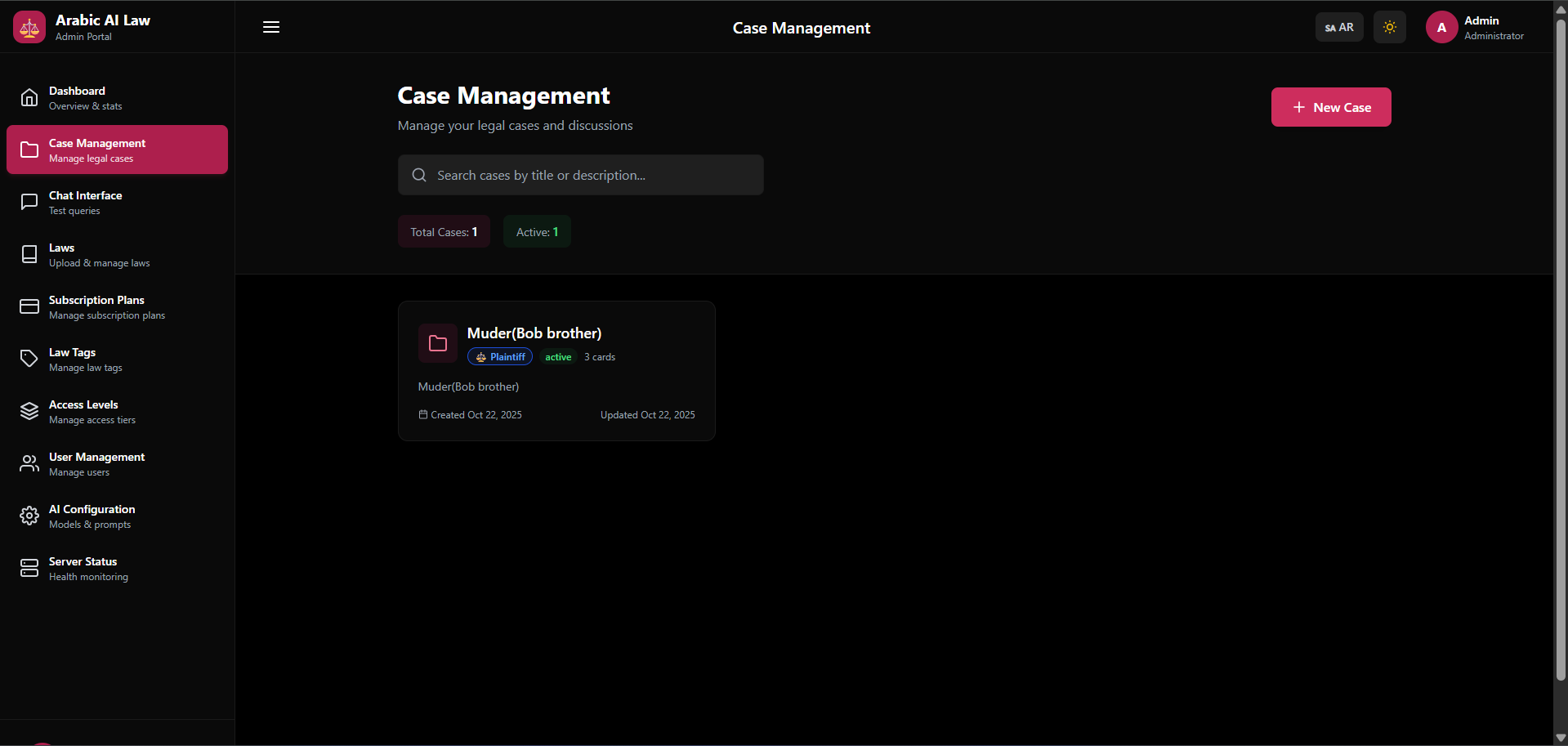Click the page vertical scrollbar
The width and height of the screenshot is (1568, 746).
(x=1561, y=351)
